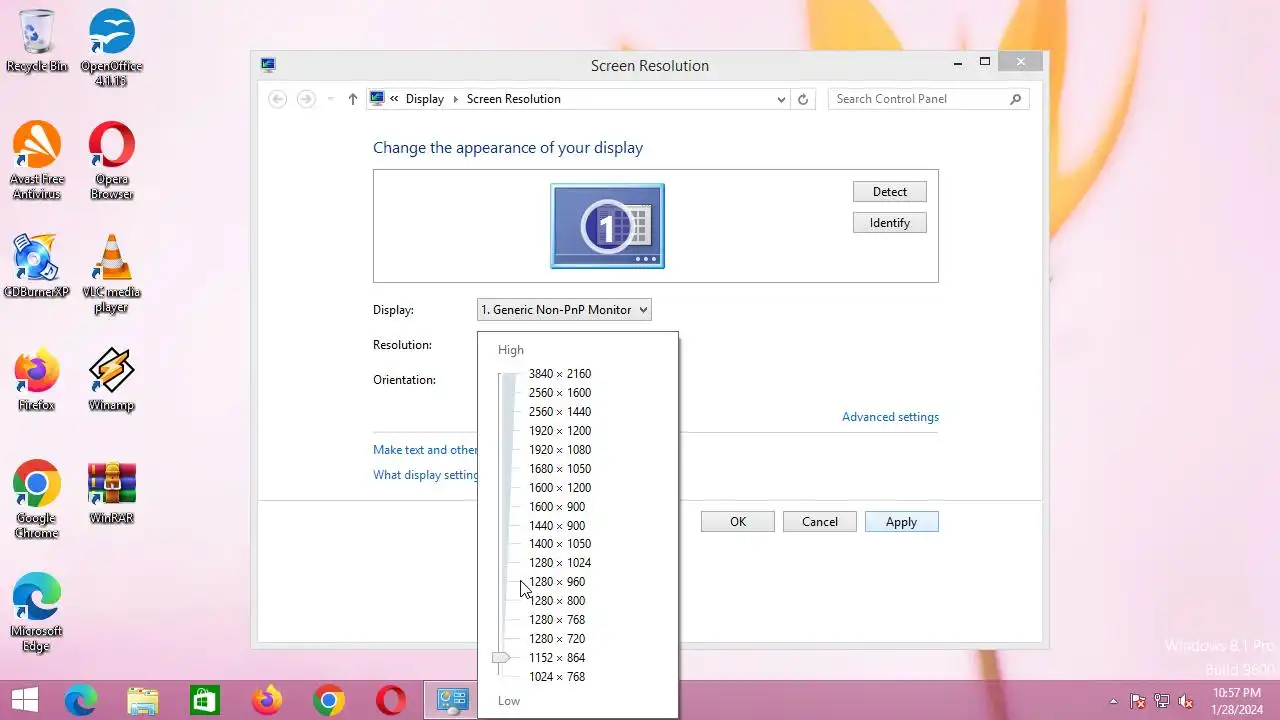Click the Detect button
The image size is (1280, 720).
click(889, 192)
